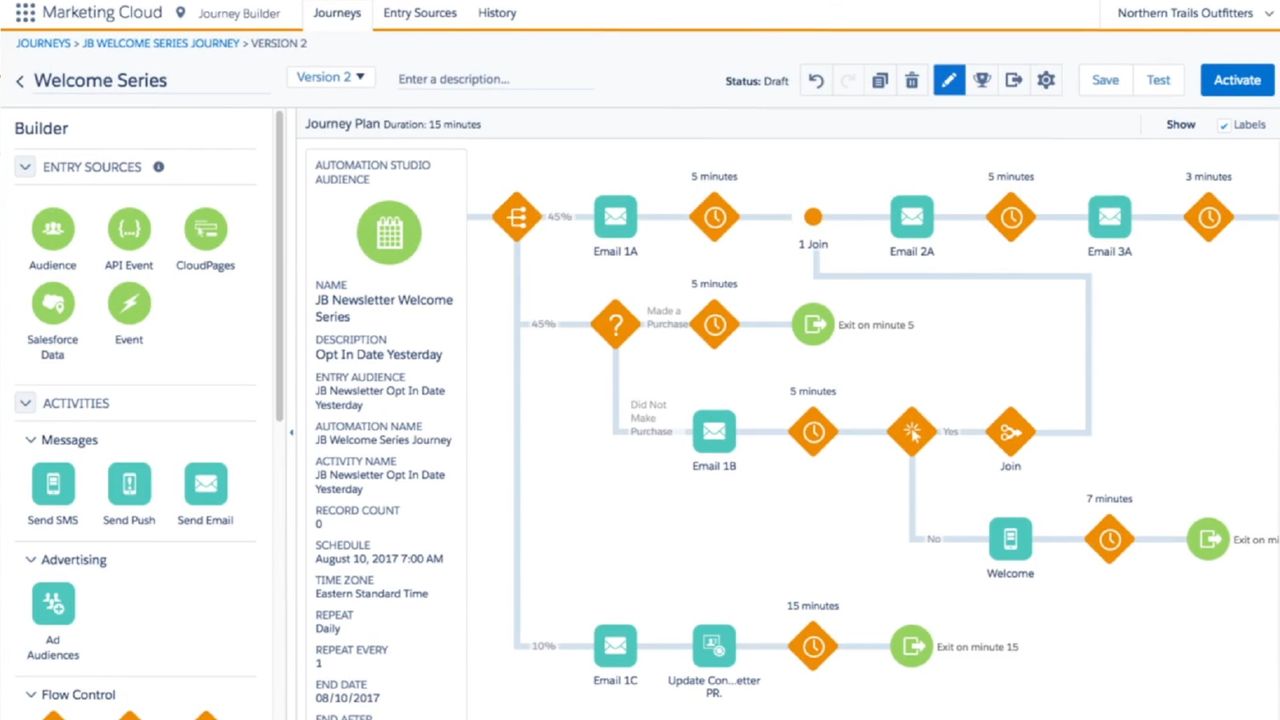Switch to the Entry Sources tab

coord(420,13)
